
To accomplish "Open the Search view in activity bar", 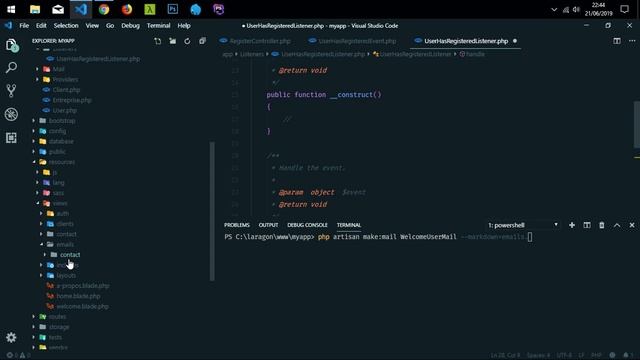I will 11,67.
